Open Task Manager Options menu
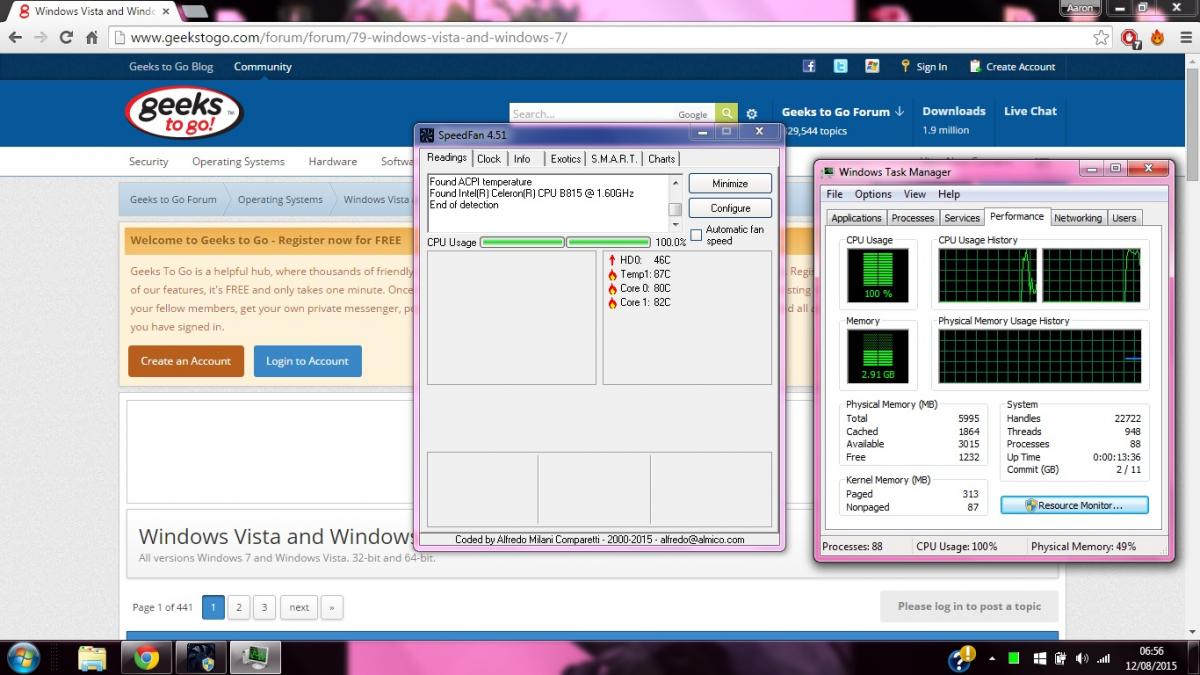This screenshot has height=675, width=1200. click(x=873, y=194)
